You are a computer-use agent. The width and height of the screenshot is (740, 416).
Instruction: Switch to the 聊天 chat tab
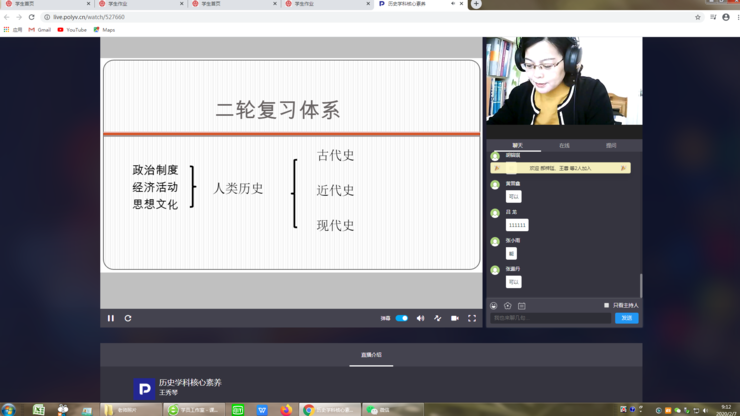point(517,146)
